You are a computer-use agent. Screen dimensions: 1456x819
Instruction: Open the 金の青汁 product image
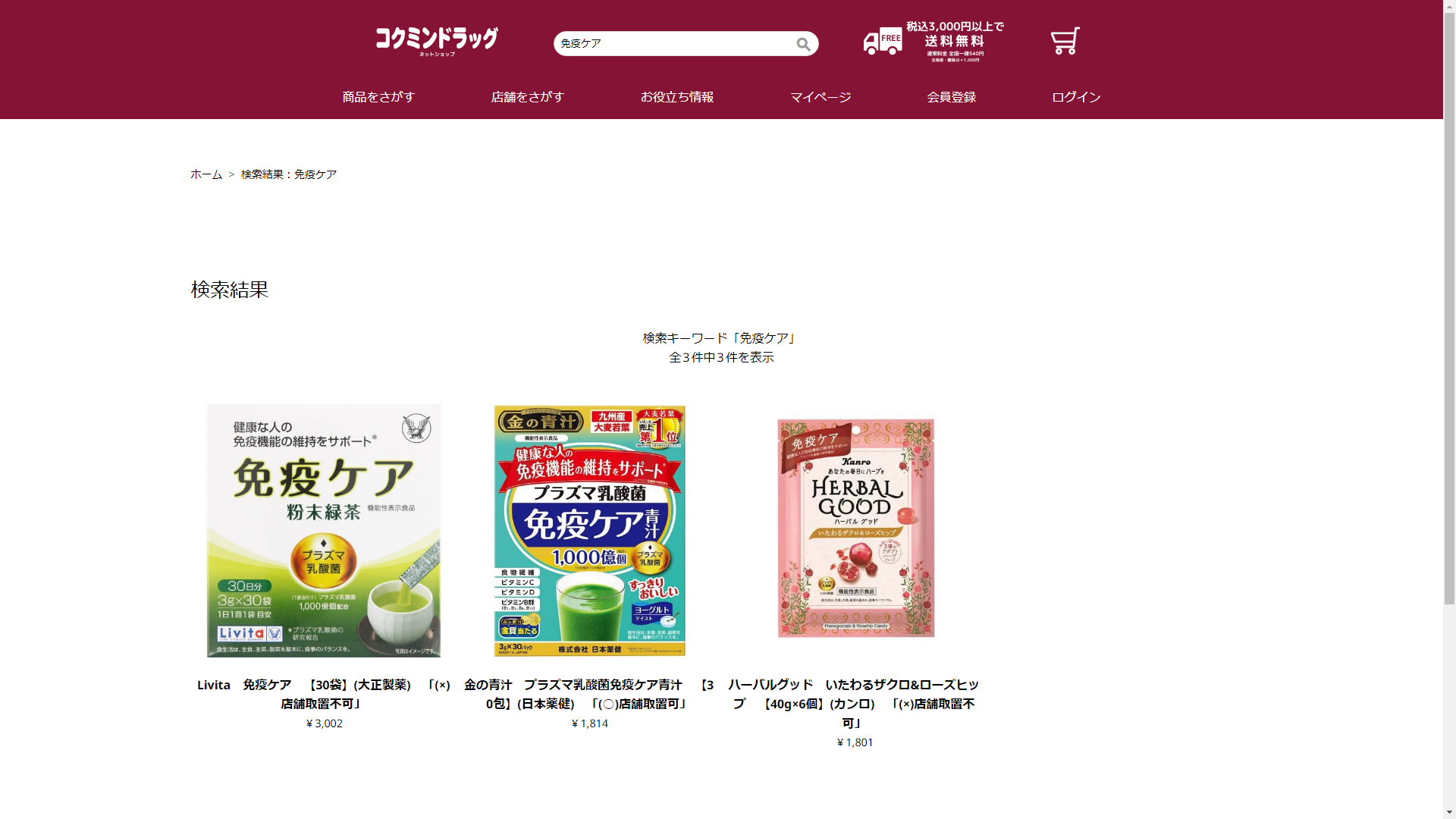coord(590,530)
